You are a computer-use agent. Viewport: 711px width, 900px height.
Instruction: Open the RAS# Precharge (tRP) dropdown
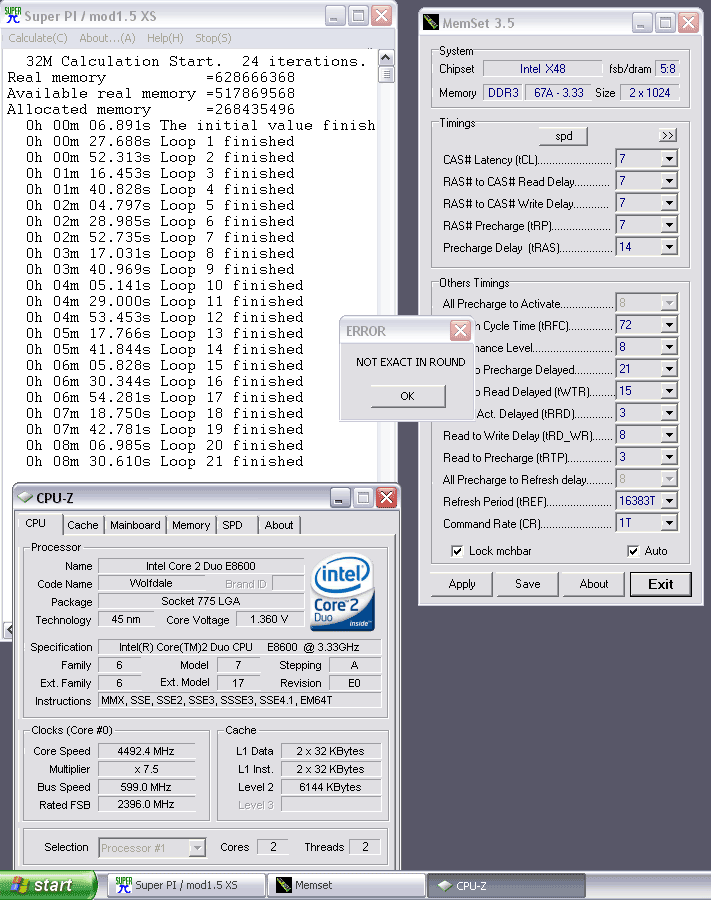coord(669,224)
